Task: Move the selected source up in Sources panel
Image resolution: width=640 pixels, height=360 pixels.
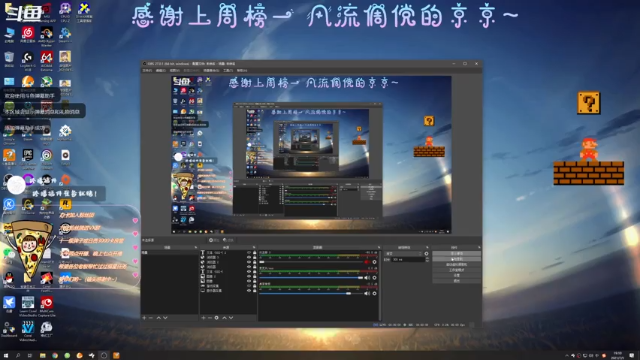Action: tap(224, 318)
